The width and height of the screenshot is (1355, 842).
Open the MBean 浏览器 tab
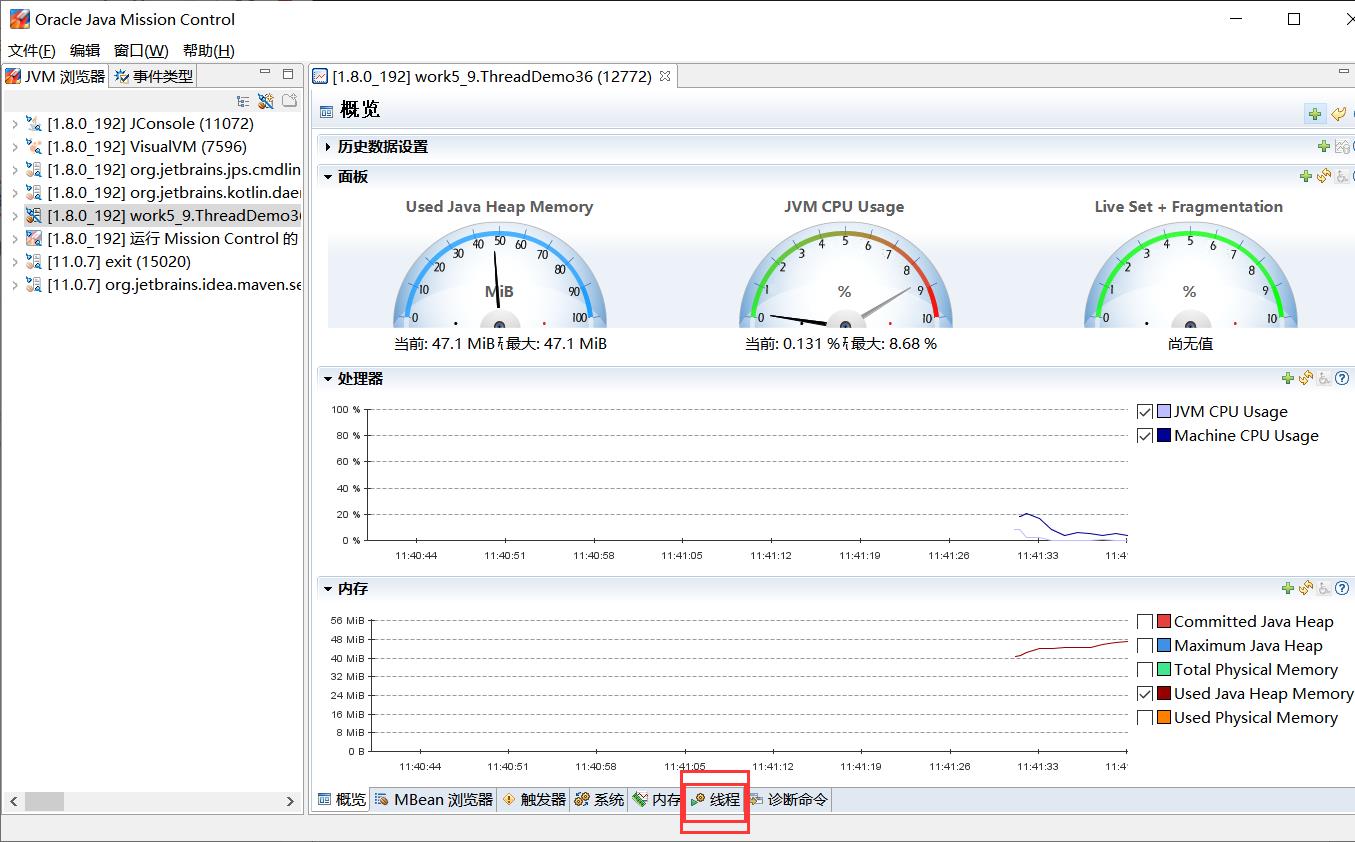pyautogui.click(x=434, y=800)
